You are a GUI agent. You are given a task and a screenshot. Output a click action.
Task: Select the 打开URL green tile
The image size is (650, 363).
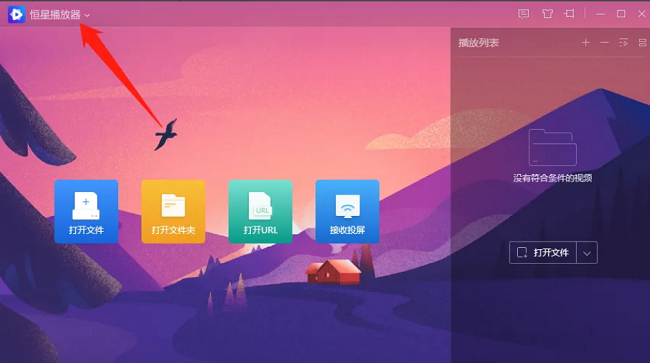260,211
